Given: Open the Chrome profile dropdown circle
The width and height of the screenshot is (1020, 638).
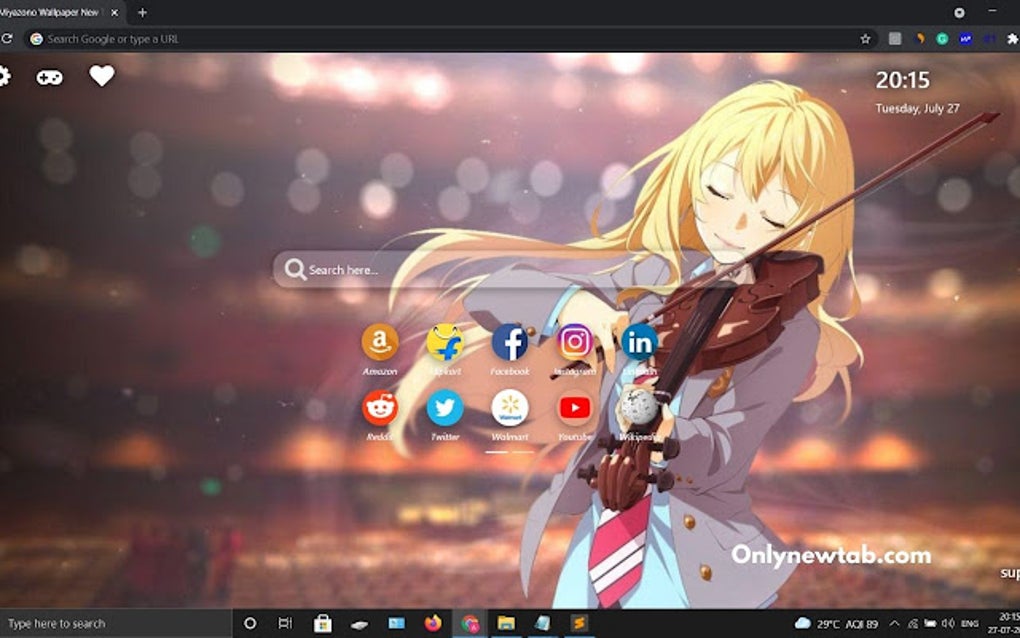Looking at the screenshot, I should click(959, 12).
